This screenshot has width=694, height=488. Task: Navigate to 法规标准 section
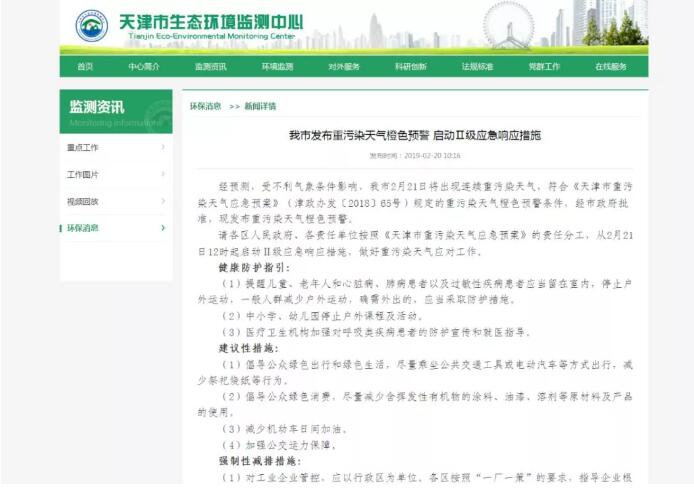[x=477, y=66]
